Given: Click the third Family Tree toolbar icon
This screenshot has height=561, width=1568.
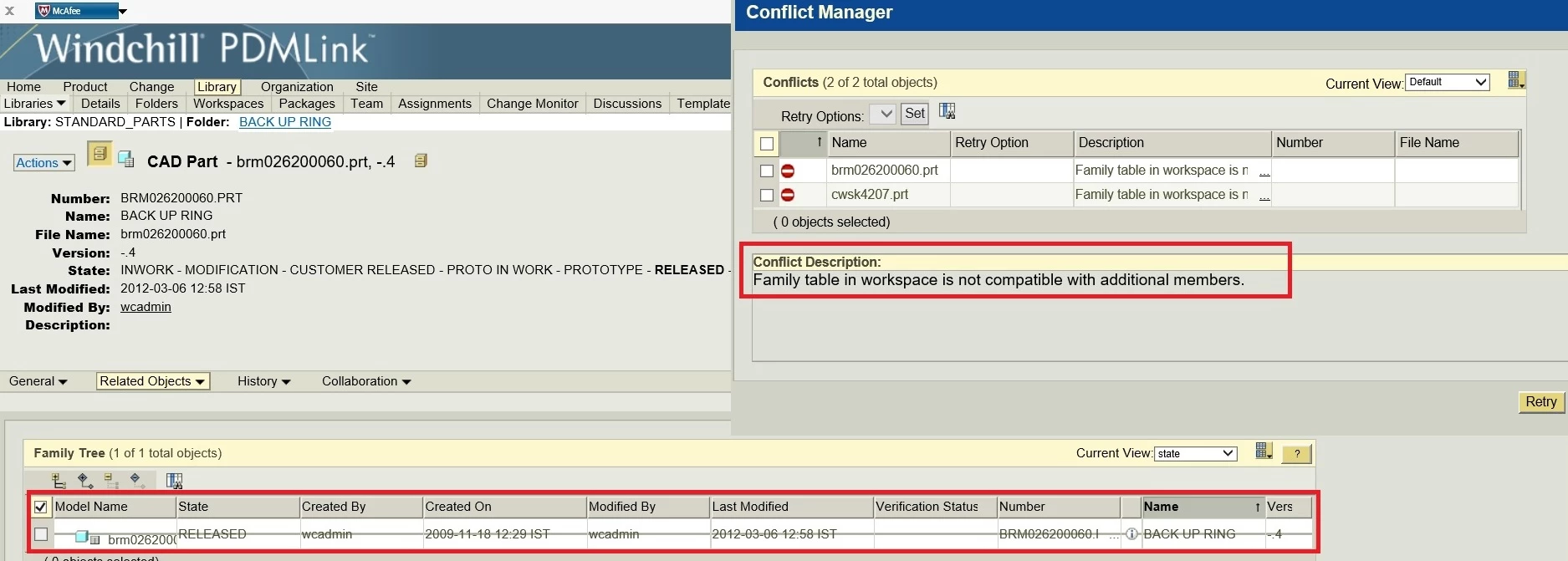Looking at the screenshot, I should click(111, 481).
